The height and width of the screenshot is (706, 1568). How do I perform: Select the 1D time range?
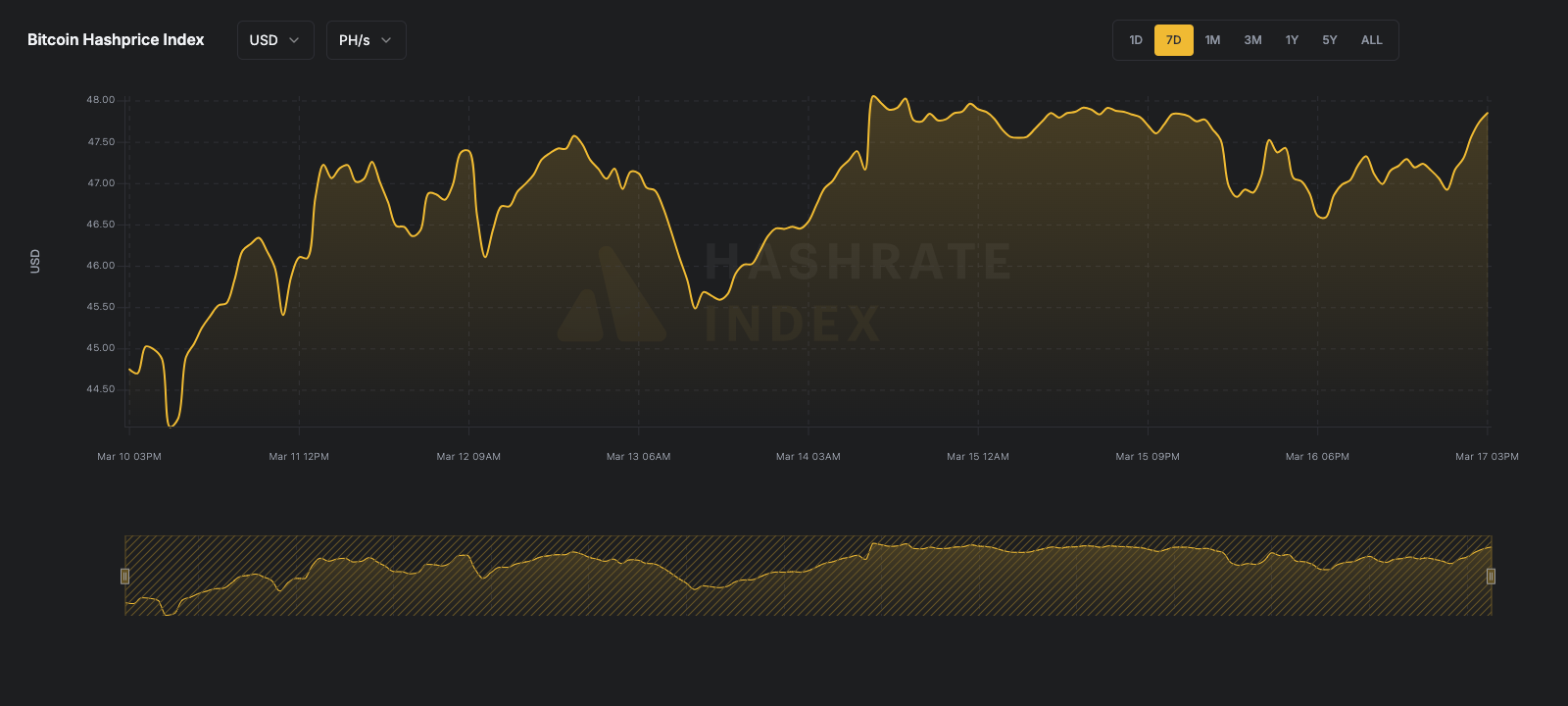(x=1136, y=40)
